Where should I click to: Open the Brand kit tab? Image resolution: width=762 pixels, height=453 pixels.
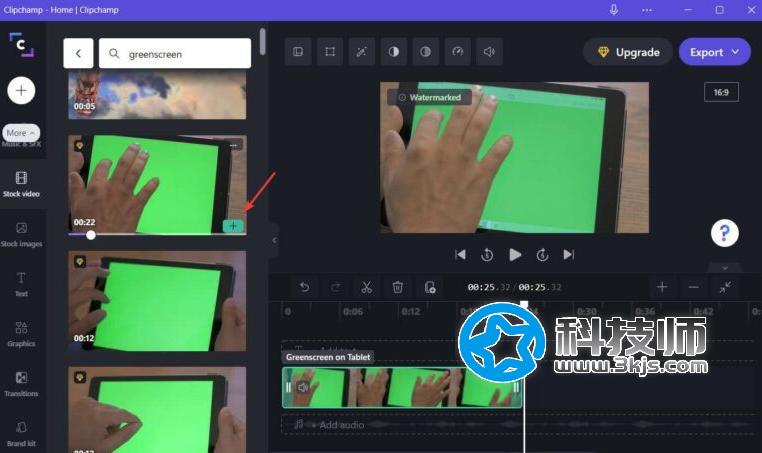click(21, 434)
